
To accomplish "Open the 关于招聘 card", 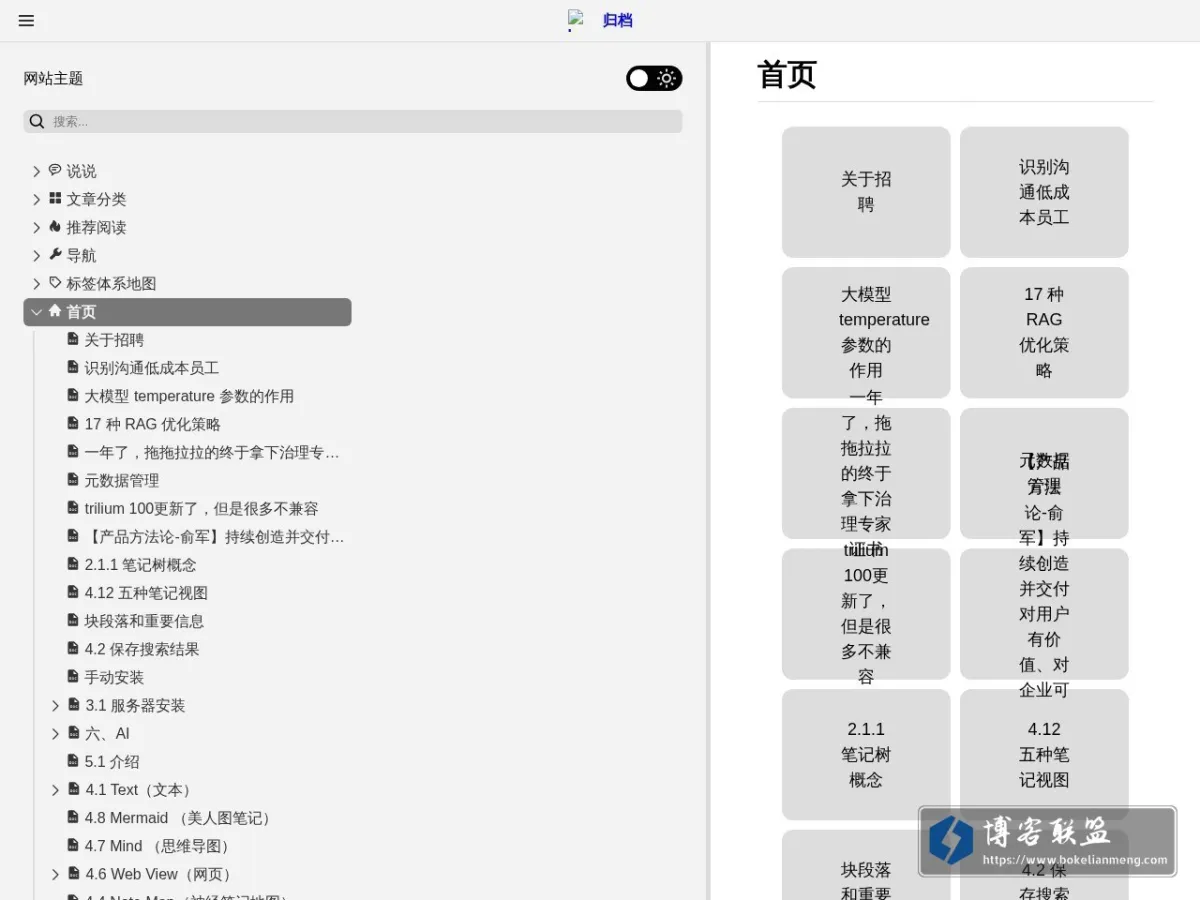I will coord(866,192).
